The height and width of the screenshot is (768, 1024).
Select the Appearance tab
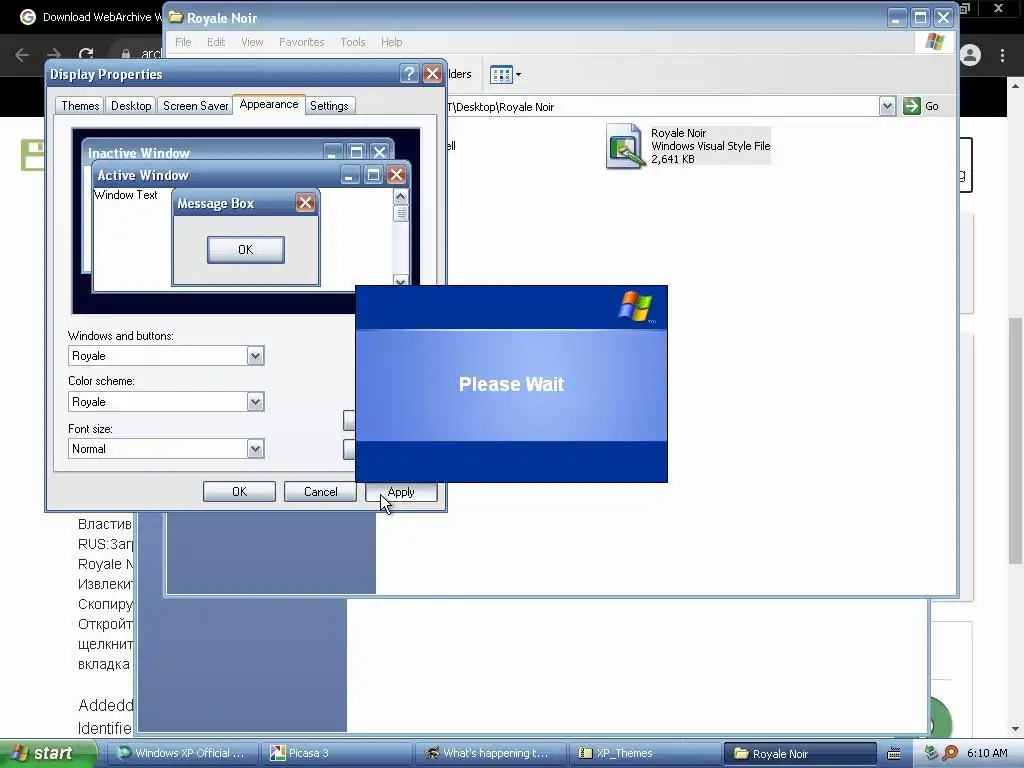click(x=268, y=104)
